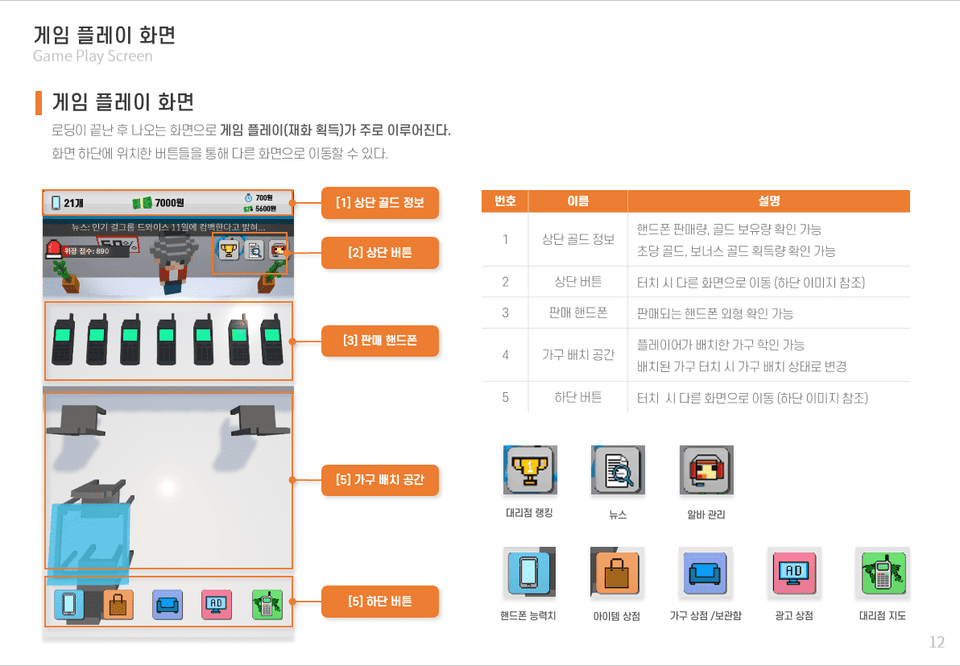
Task: Click the large 아이템 상점 bag icon
Action: [617, 572]
